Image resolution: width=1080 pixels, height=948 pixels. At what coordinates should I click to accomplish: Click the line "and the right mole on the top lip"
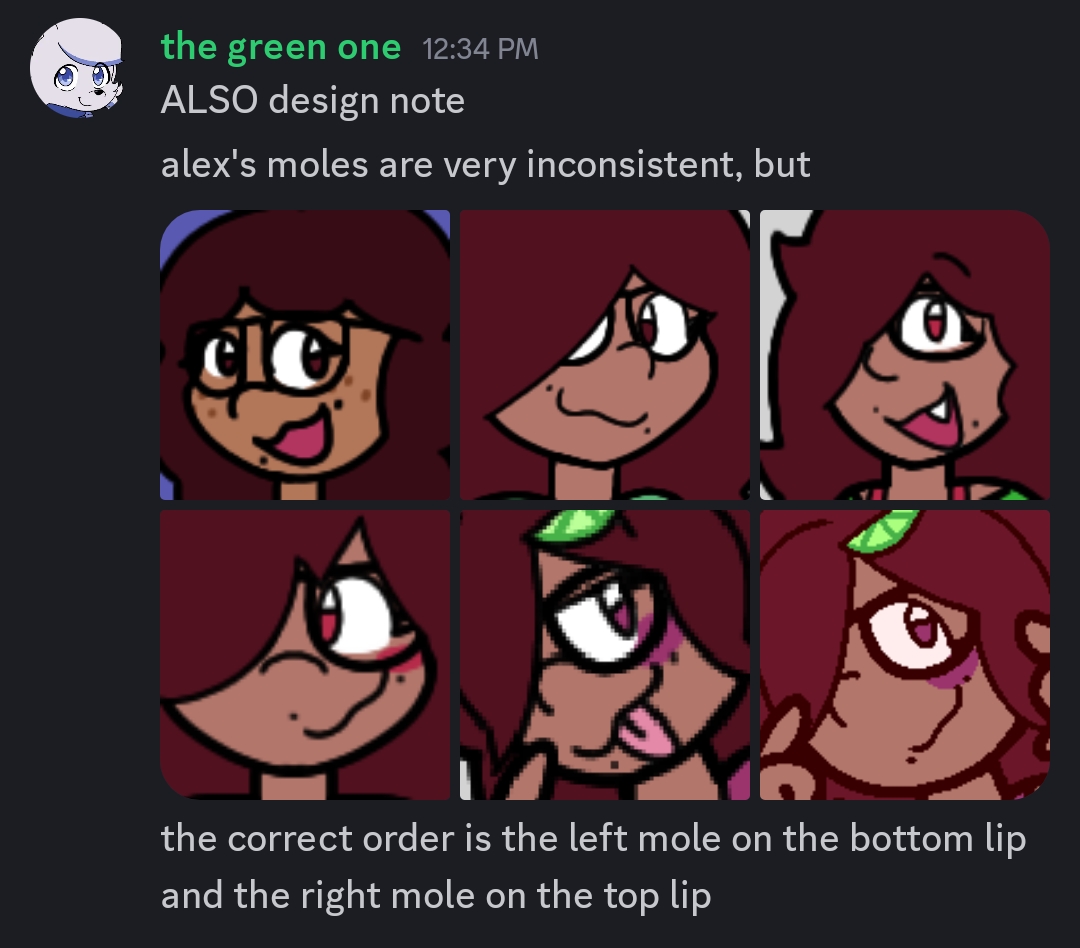(x=436, y=896)
